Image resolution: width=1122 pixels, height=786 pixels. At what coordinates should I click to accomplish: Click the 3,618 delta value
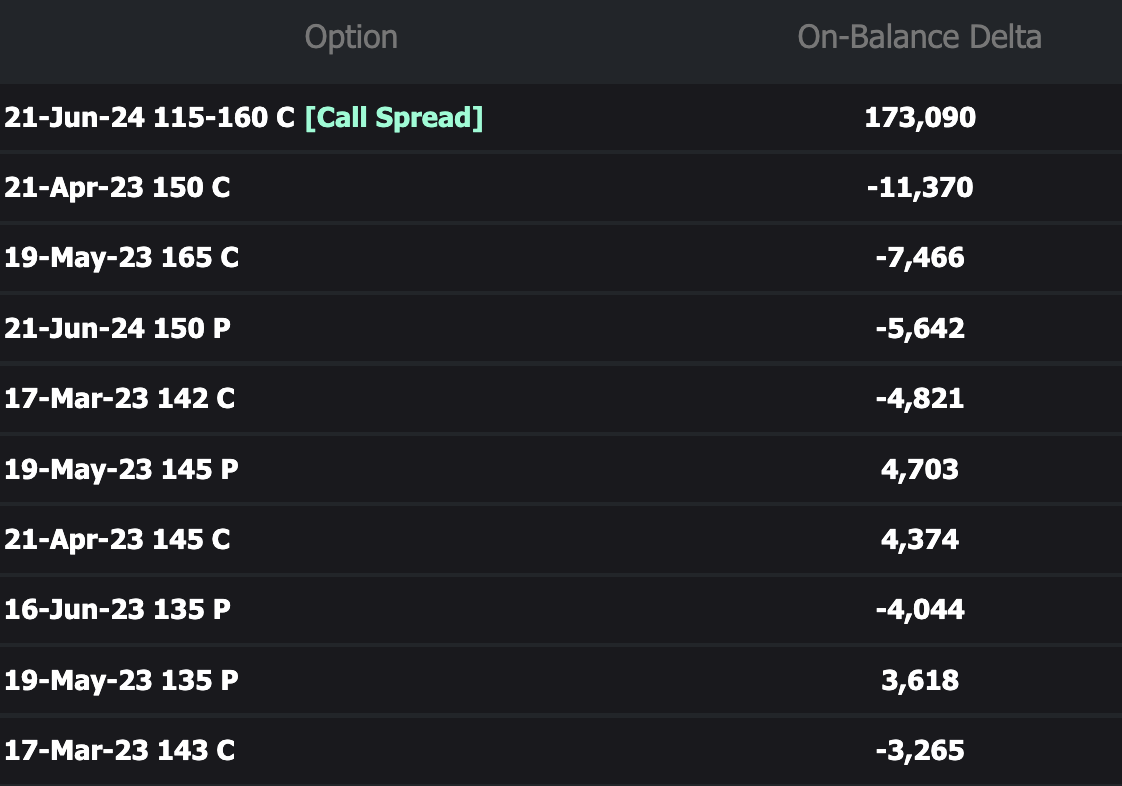919,680
